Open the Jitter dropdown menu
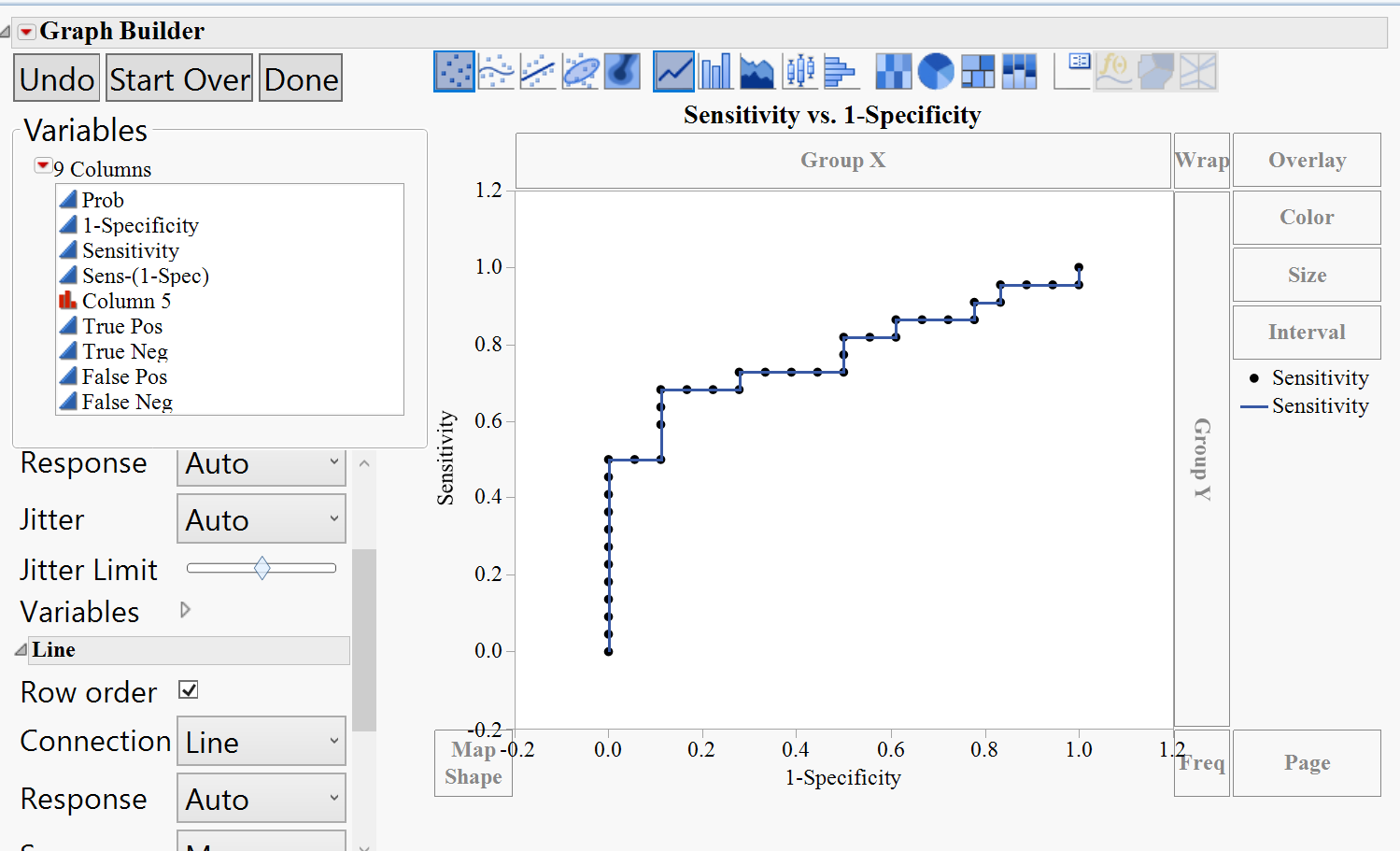The height and width of the screenshot is (851, 1400). pyautogui.click(x=262, y=518)
